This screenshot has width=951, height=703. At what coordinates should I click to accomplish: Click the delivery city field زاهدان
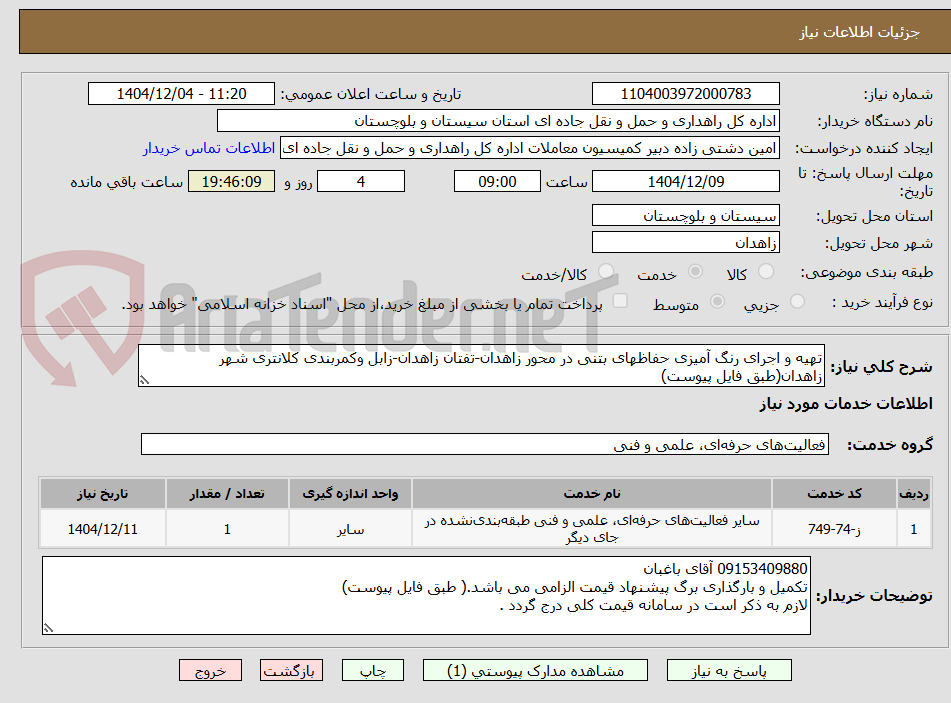click(685, 243)
